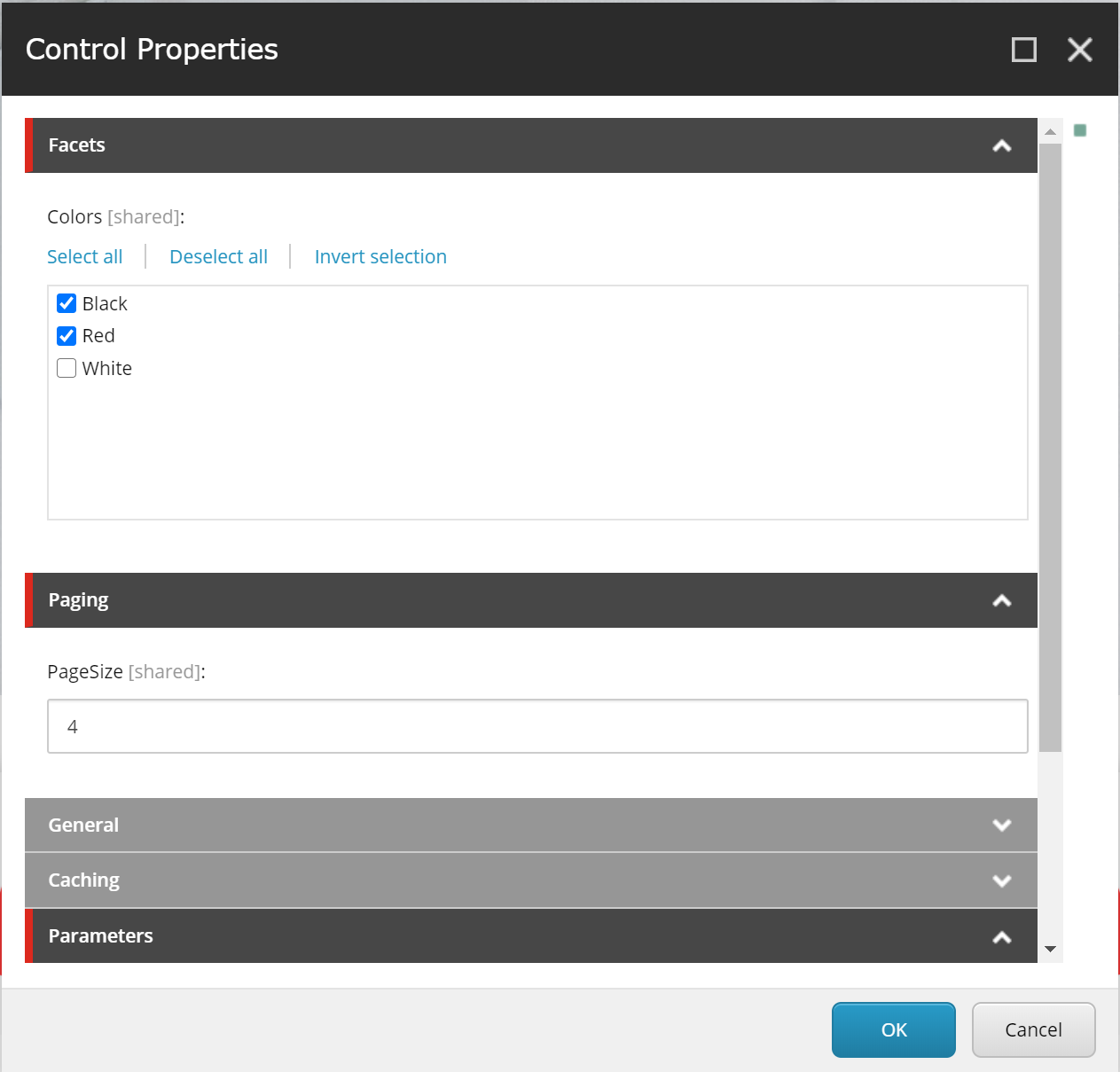Click the scrollbar up arrow
Viewport: 1120px width, 1072px height.
[x=1050, y=131]
